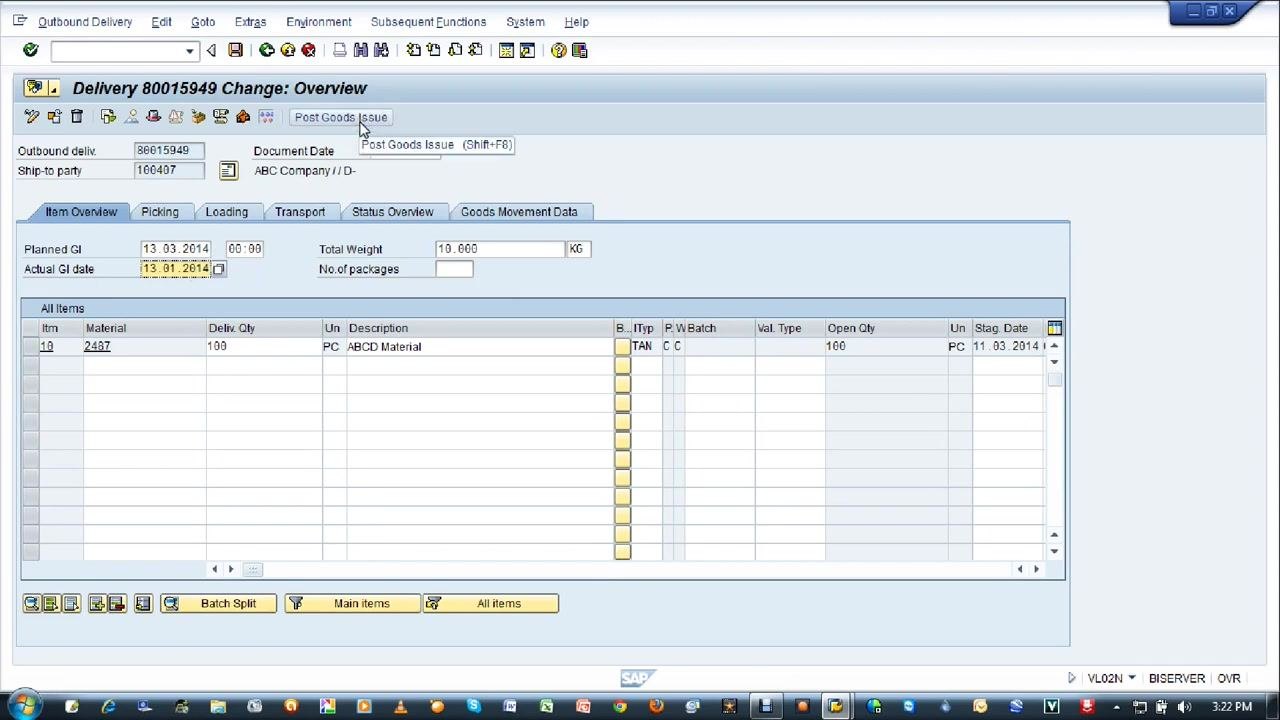
Task: Open the Extras menu
Action: [250, 22]
